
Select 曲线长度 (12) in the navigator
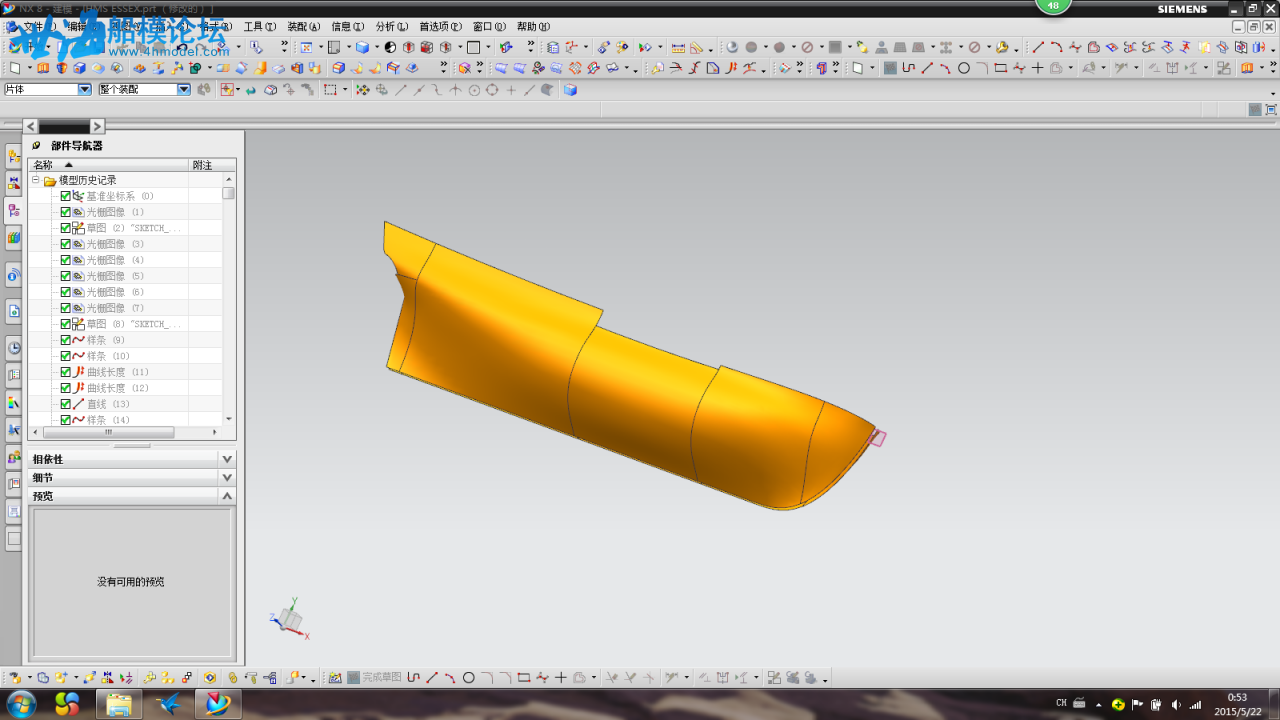pos(117,388)
